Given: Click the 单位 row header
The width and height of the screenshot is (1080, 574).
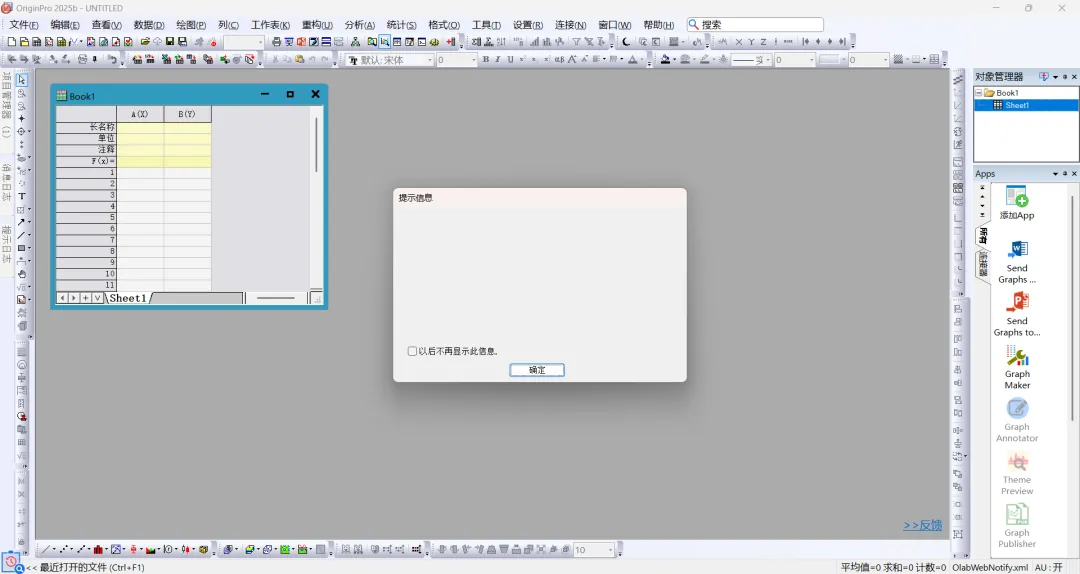Looking at the screenshot, I should (x=86, y=138).
